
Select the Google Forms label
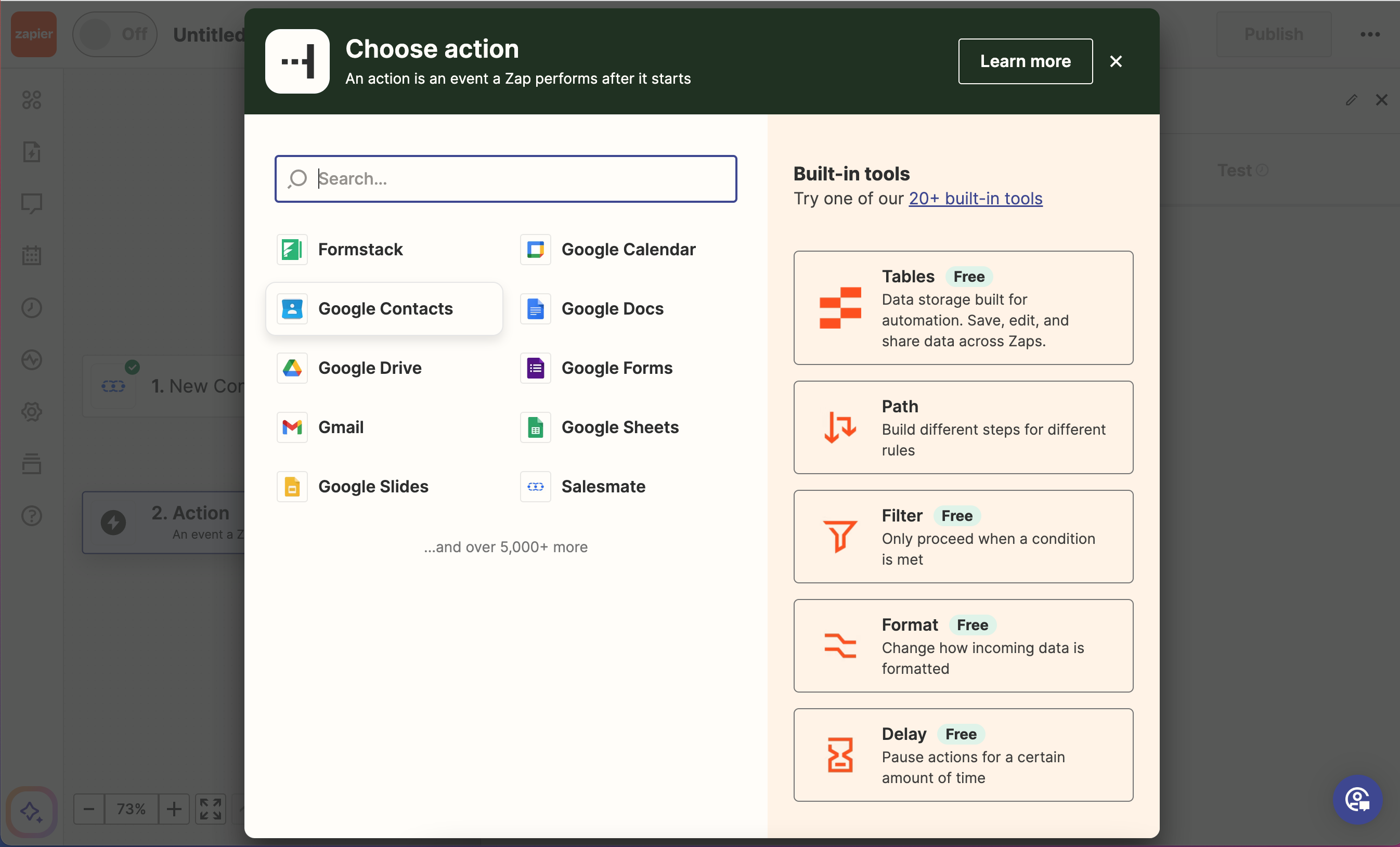tap(617, 368)
